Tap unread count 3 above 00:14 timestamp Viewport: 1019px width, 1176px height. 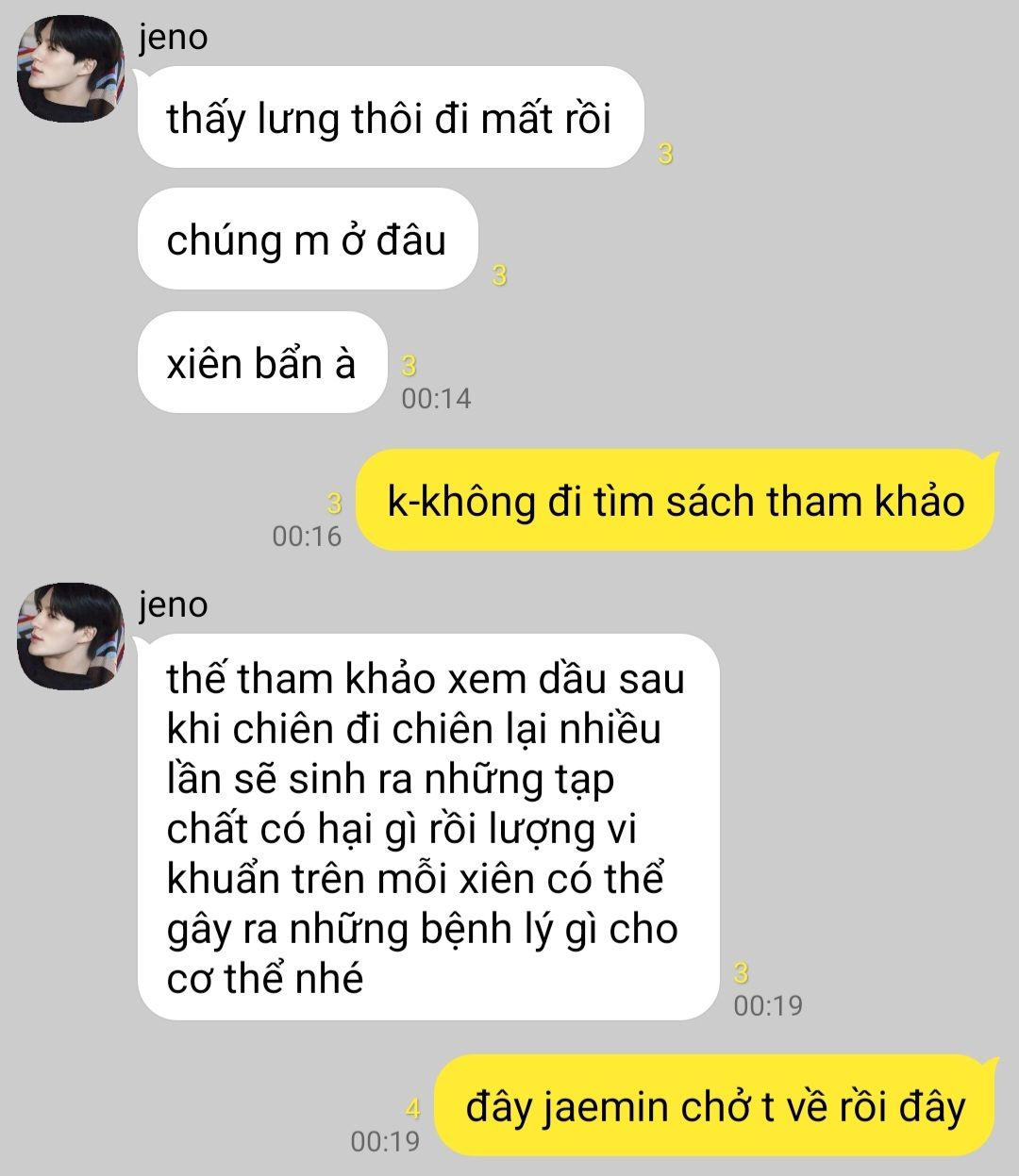point(409,366)
